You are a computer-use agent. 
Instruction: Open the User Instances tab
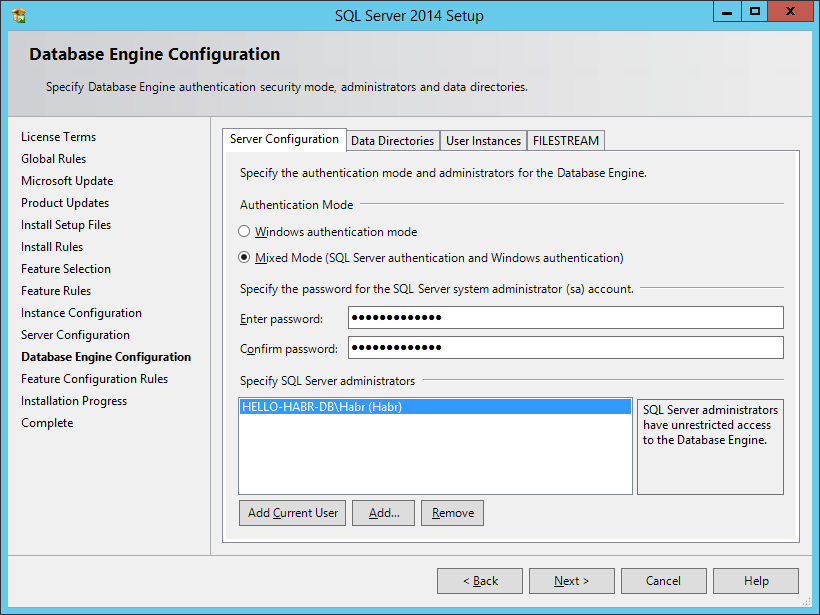483,140
